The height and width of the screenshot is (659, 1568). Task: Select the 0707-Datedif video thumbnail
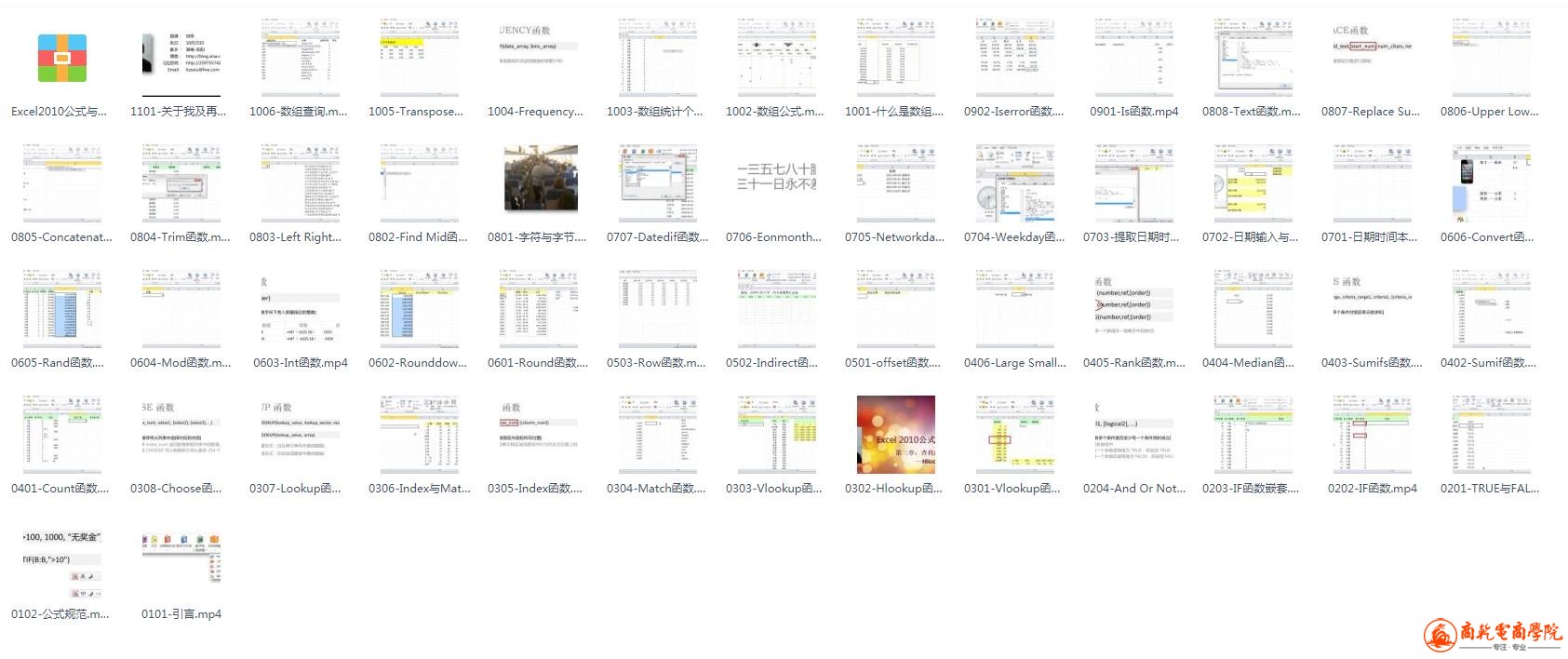pyautogui.click(x=658, y=182)
